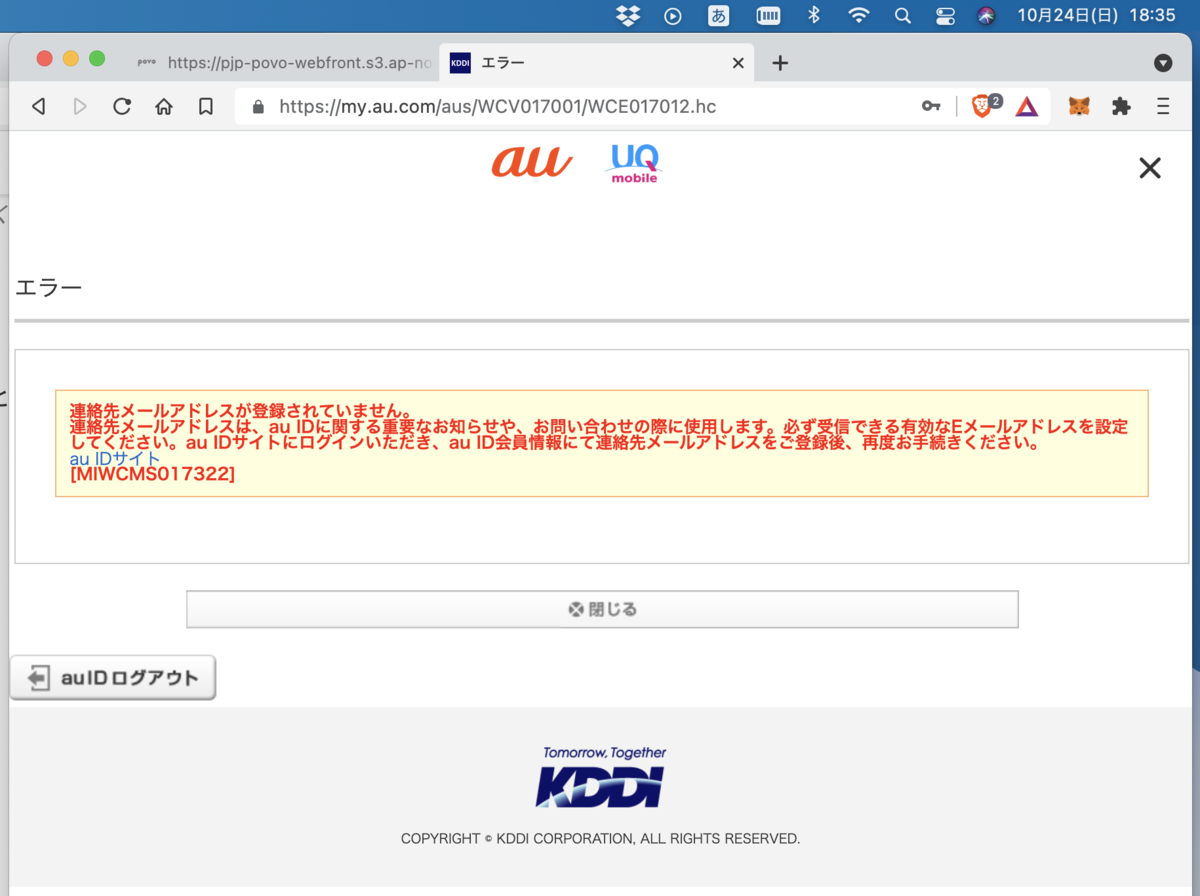This screenshot has height=896, width=1200.
Task: Go forward with browser forward arrow
Action: pos(80,106)
